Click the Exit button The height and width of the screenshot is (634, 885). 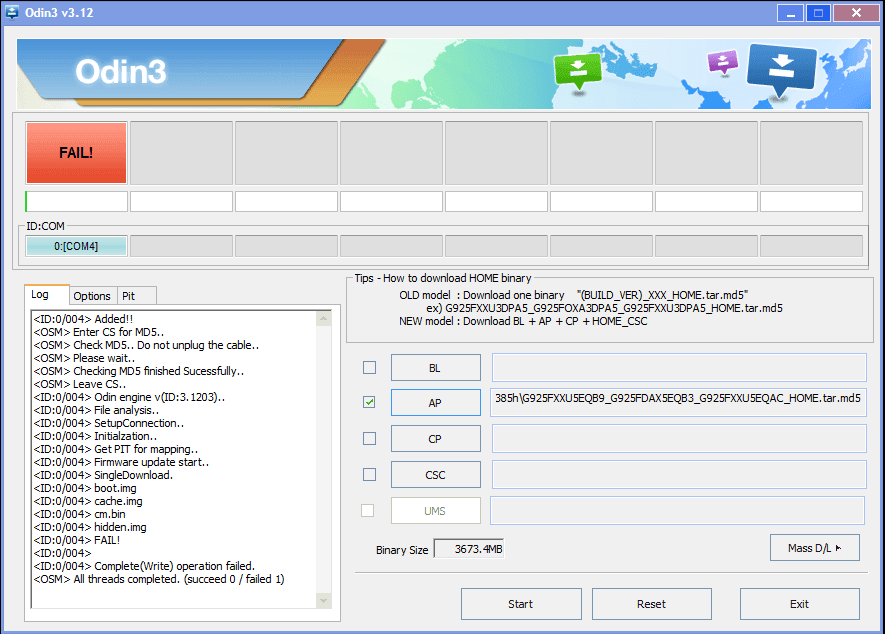(x=800, y=604)
